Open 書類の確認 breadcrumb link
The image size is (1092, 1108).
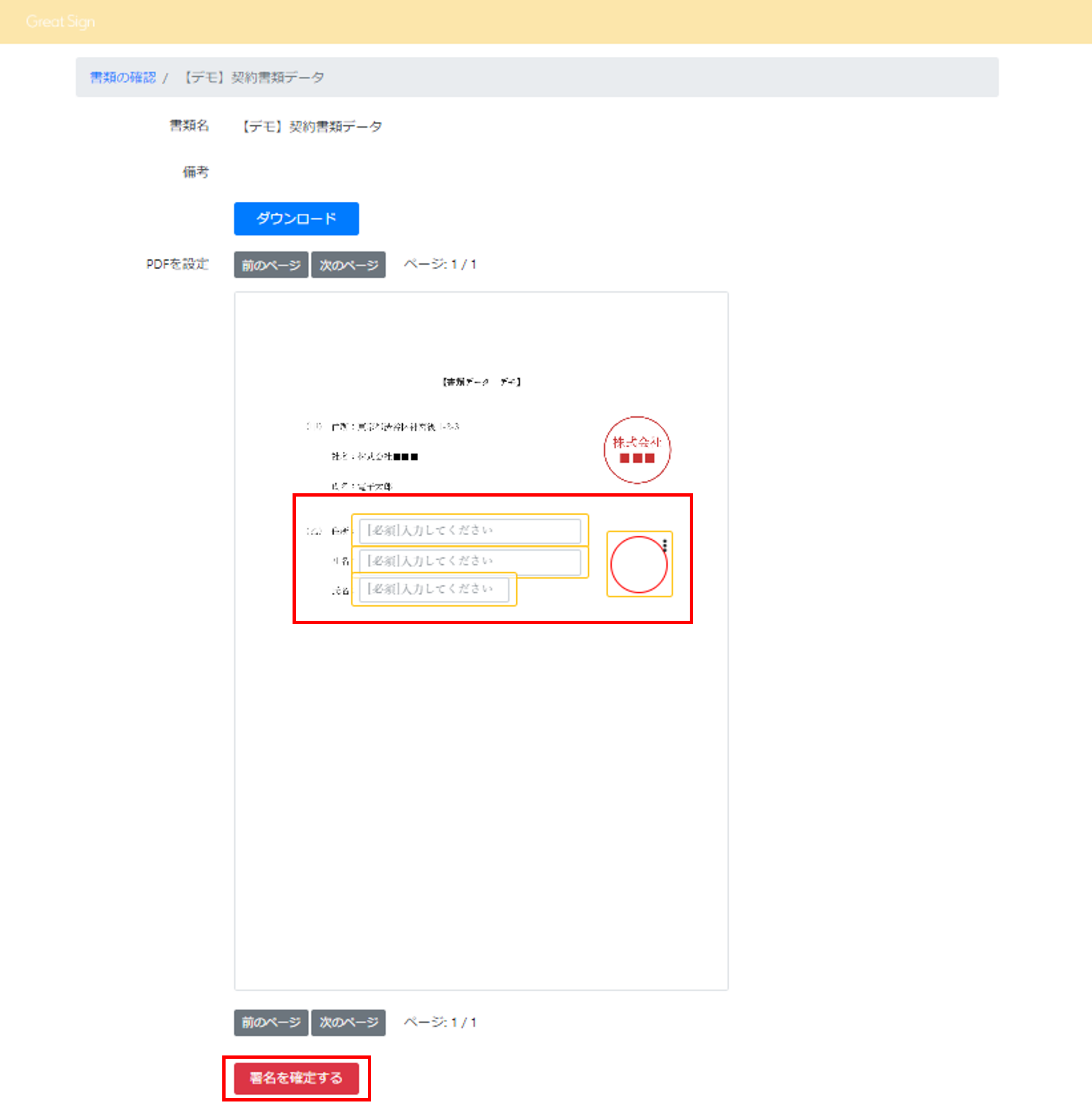(x=123, y=78)
